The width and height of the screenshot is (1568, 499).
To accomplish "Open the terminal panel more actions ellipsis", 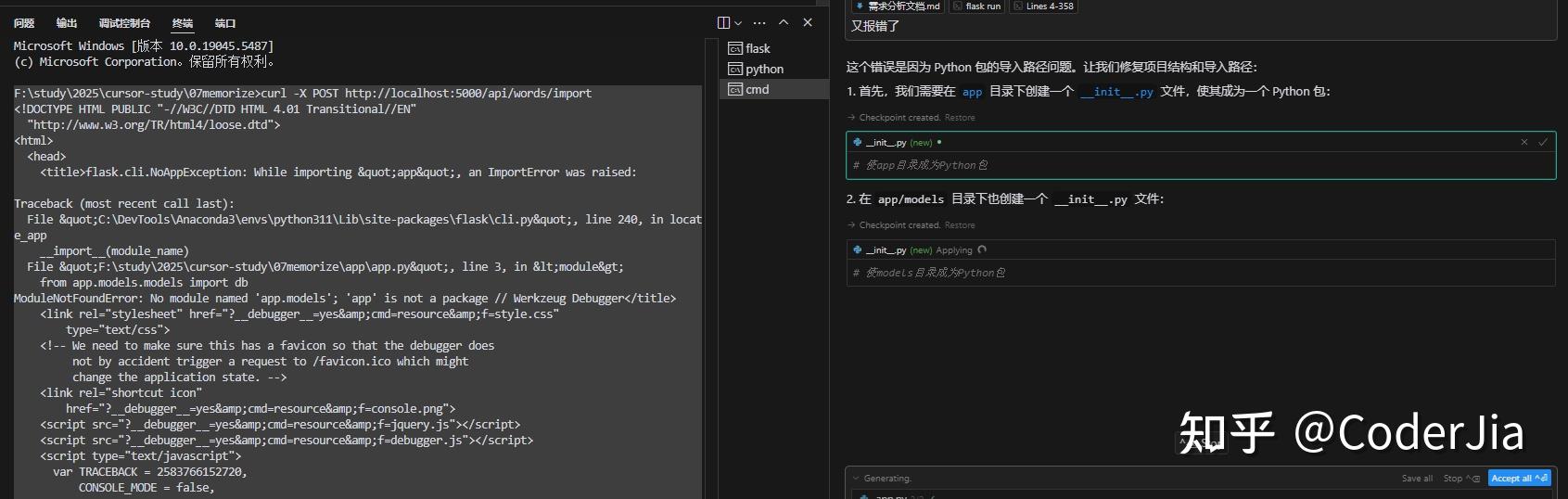I will tap(759, 22).
